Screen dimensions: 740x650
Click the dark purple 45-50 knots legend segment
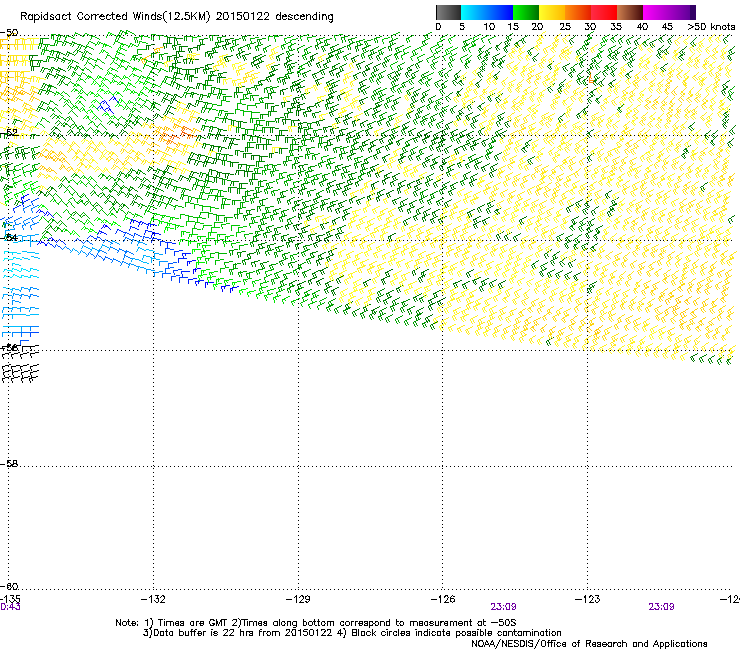tap(682, 12)
